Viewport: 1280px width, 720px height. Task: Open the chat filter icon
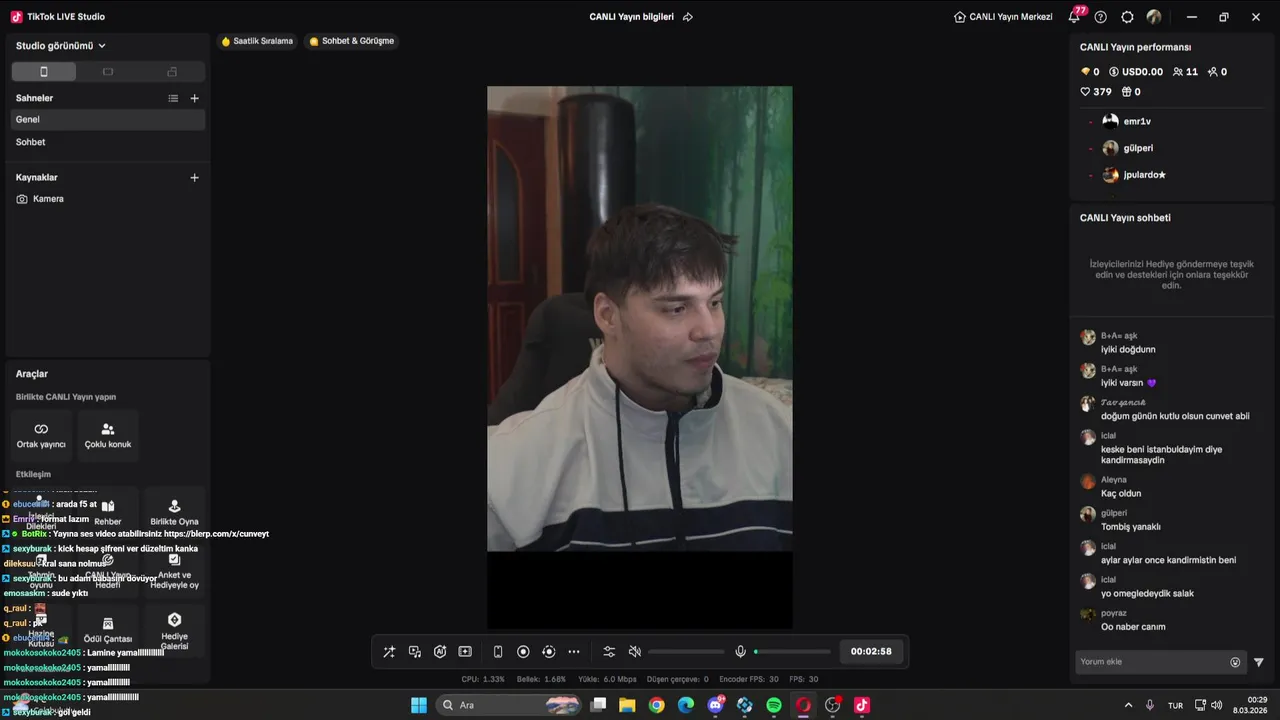click(1259, 662)
